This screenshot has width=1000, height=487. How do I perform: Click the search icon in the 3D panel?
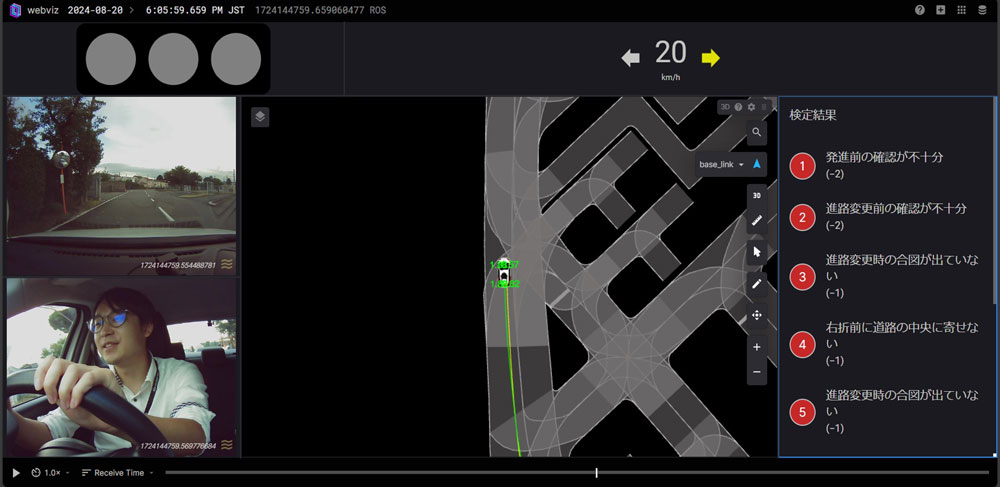tap(756, 133)
